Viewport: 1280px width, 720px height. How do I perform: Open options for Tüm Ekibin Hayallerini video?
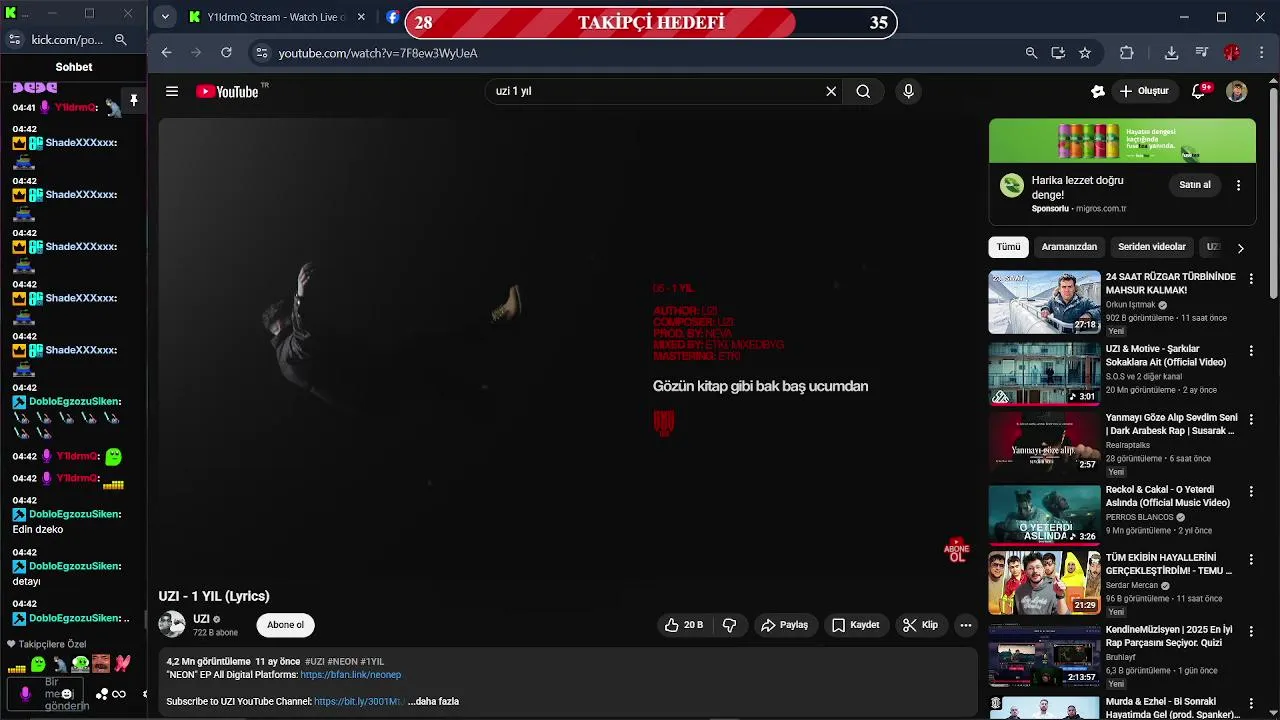(1250, 560)
